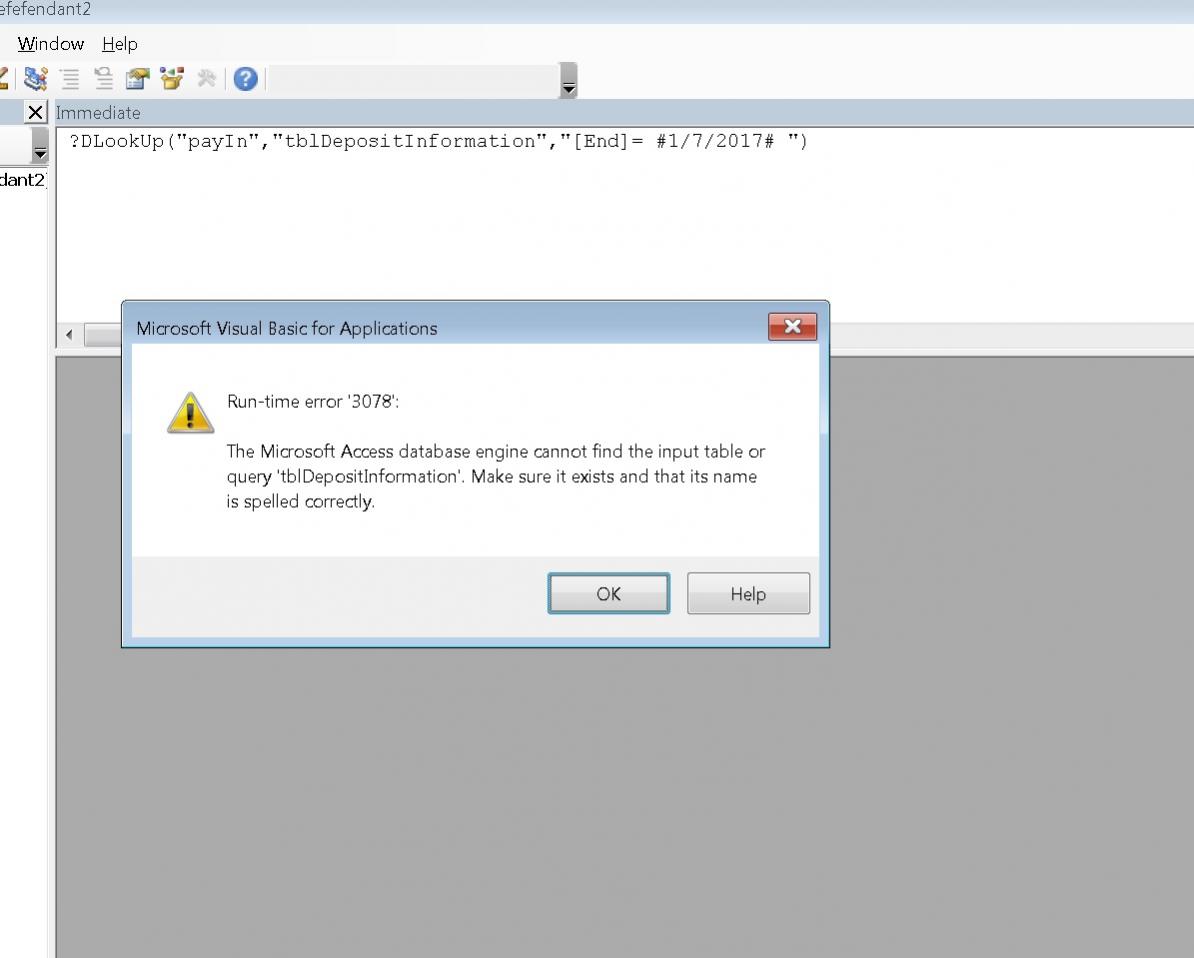Click the DLookUp line in Immediate window

pos(439,142)
